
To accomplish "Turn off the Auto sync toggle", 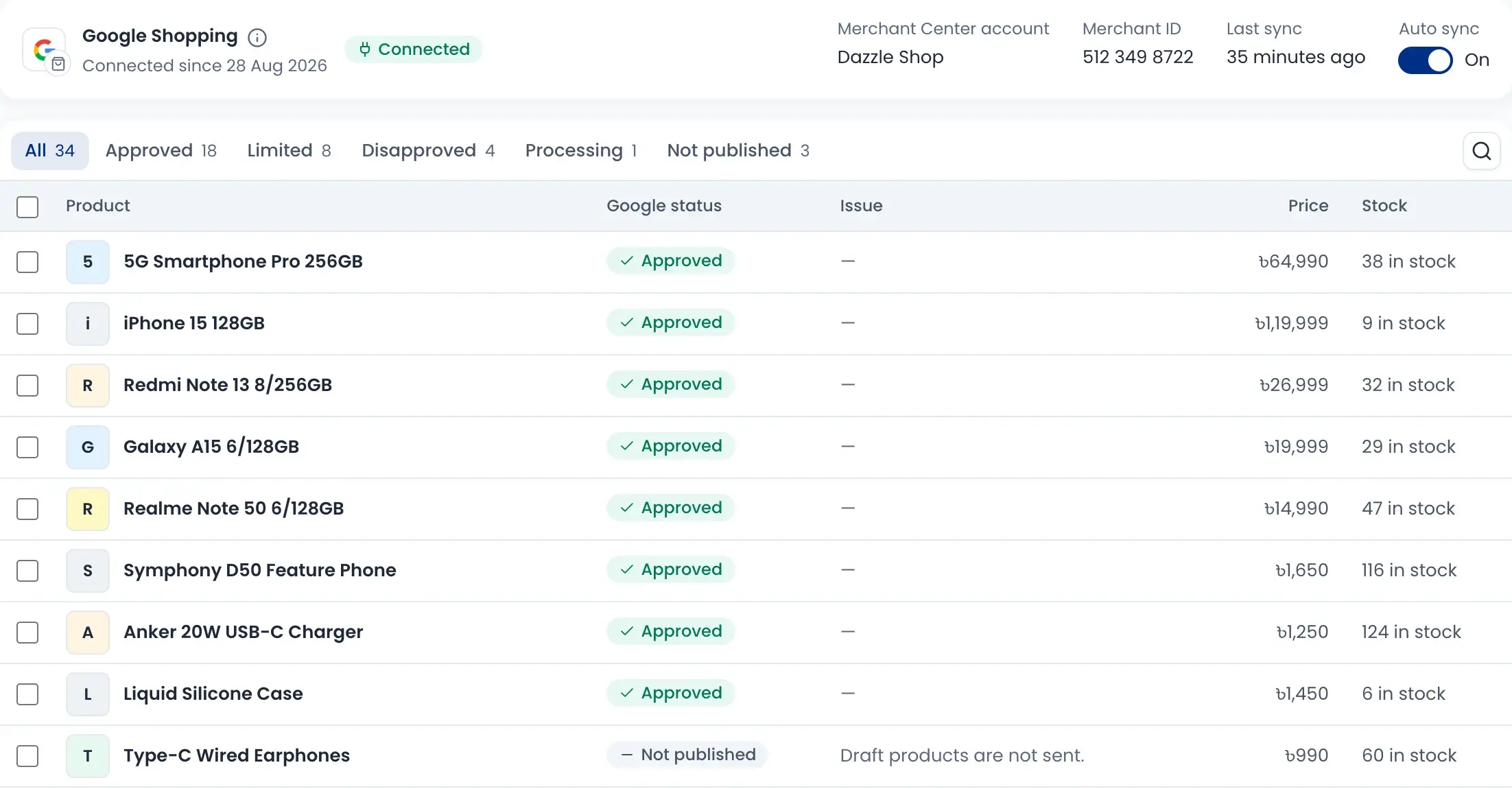I will 1425,60.
